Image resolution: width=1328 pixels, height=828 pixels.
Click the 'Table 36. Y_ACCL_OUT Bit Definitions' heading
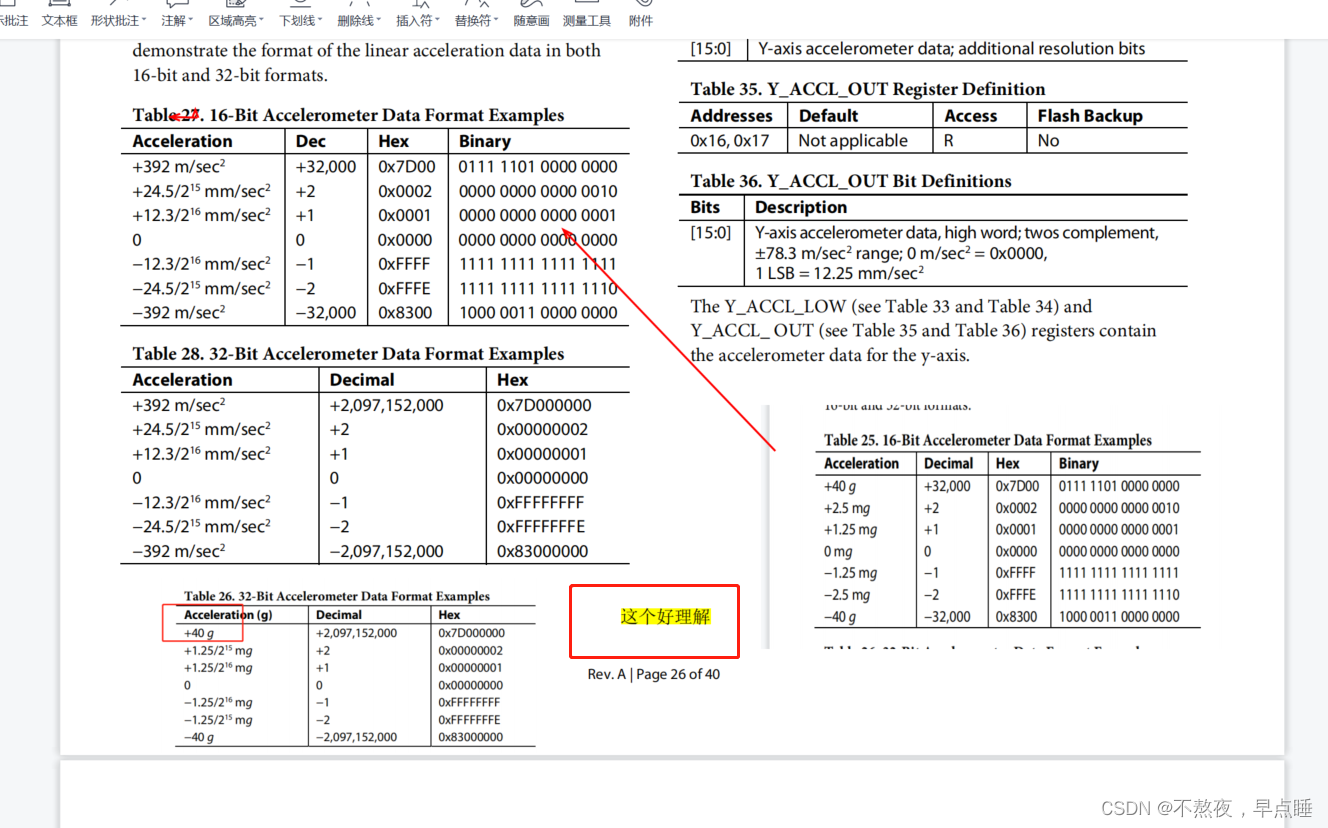(851, 181)
